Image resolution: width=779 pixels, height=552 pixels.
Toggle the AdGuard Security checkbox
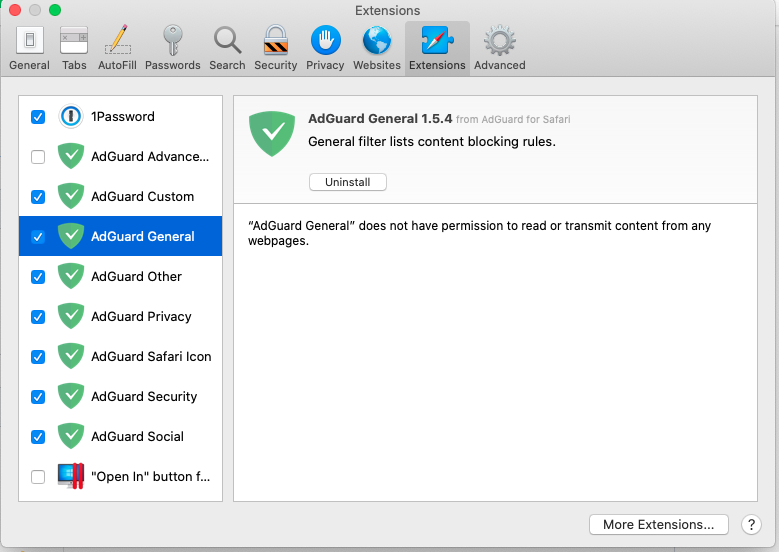(38, 396)
